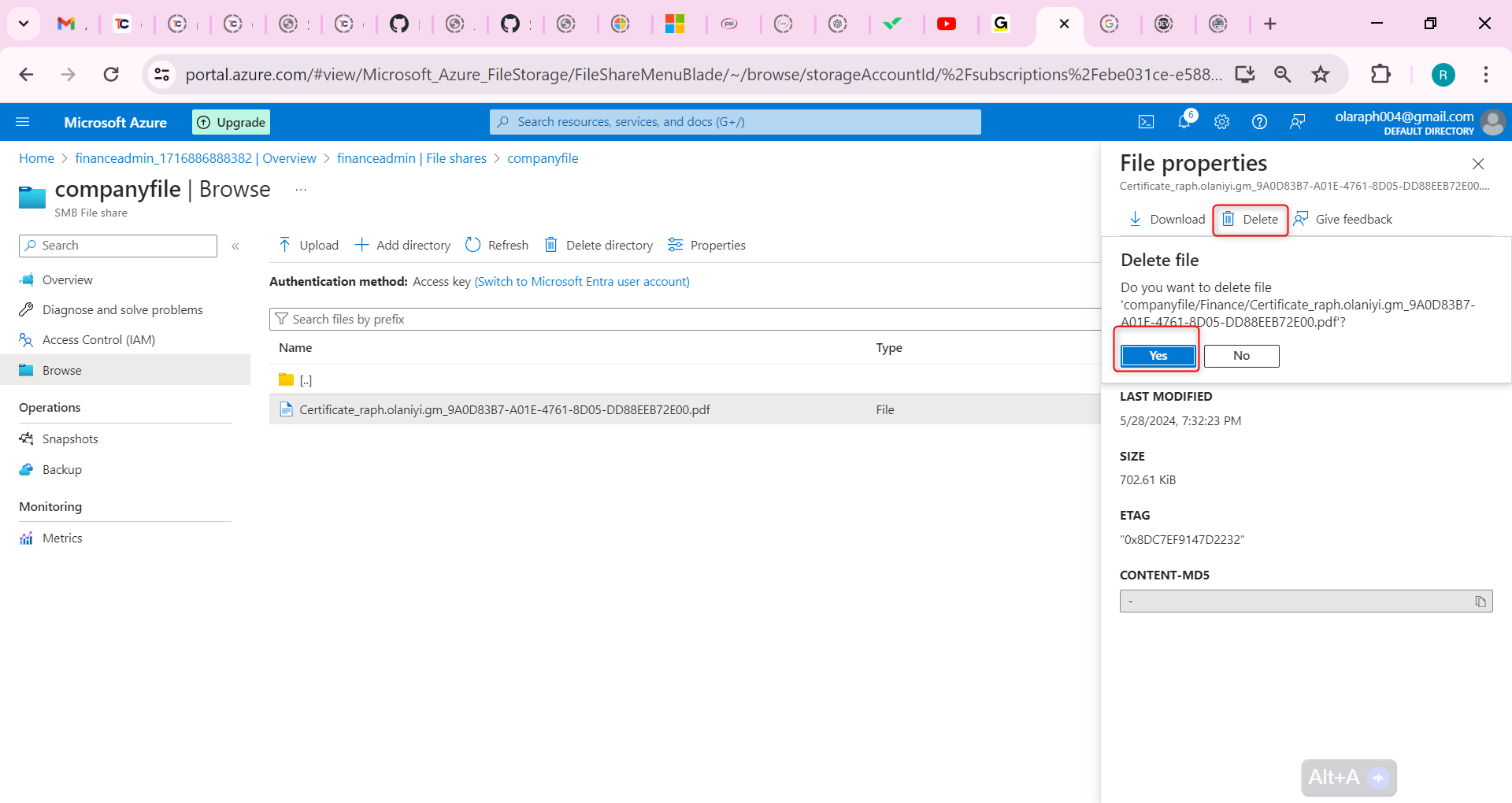Click the sidebar Search field
The width and height of the screenshot is (1512, 803).
pyautogui.click(x=118, y=246)
